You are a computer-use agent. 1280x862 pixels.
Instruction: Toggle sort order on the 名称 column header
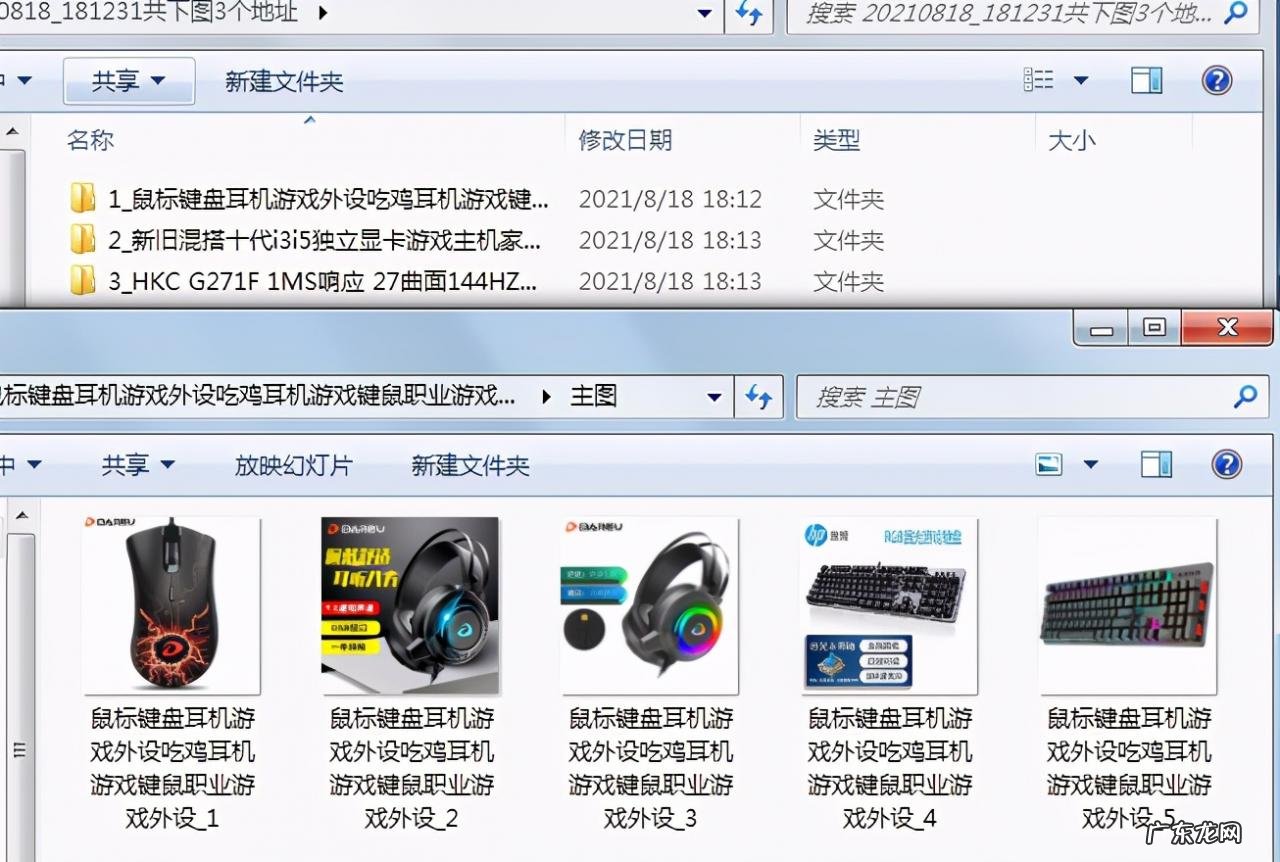89,140
